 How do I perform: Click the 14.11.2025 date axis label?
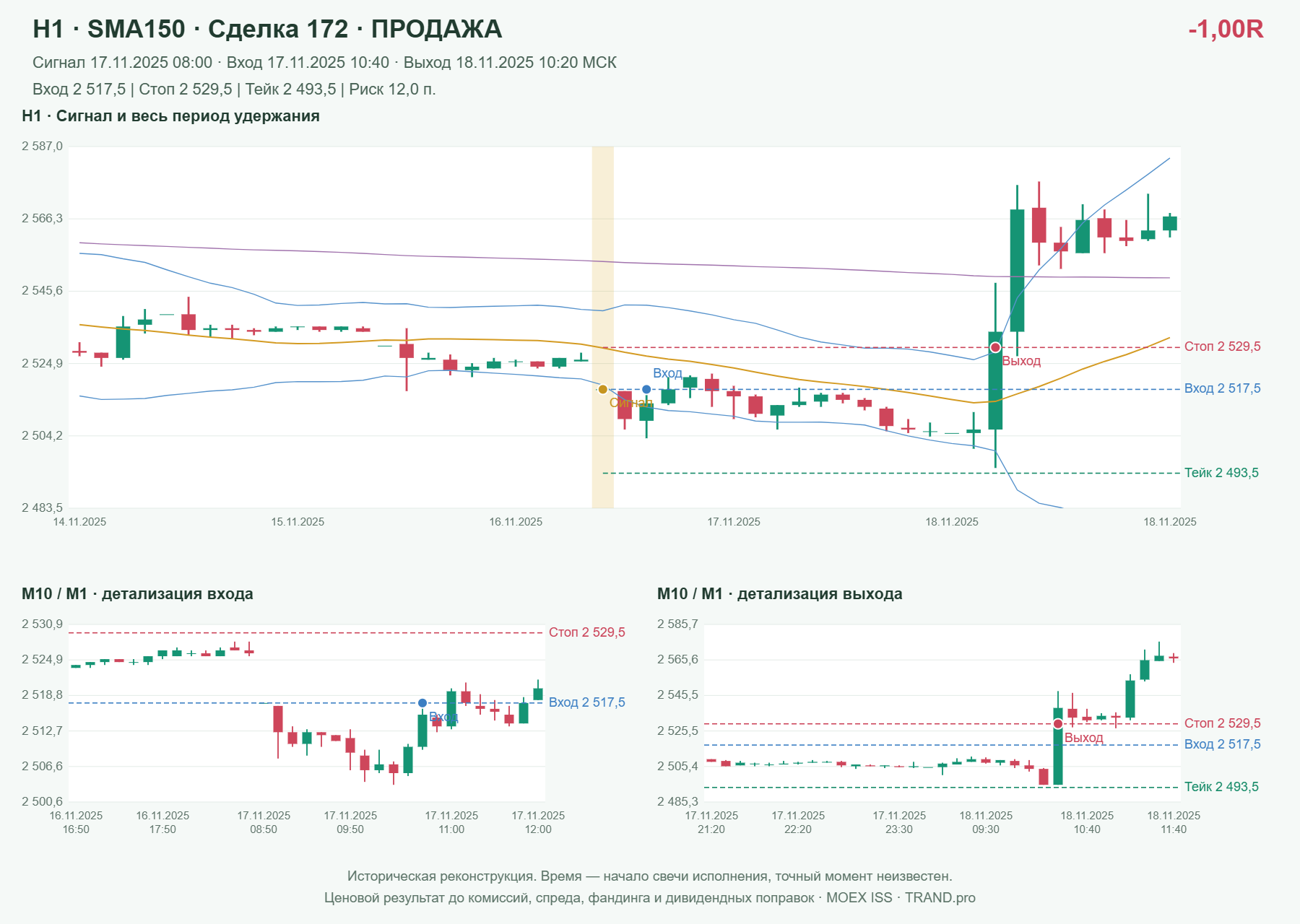(79, 523)
